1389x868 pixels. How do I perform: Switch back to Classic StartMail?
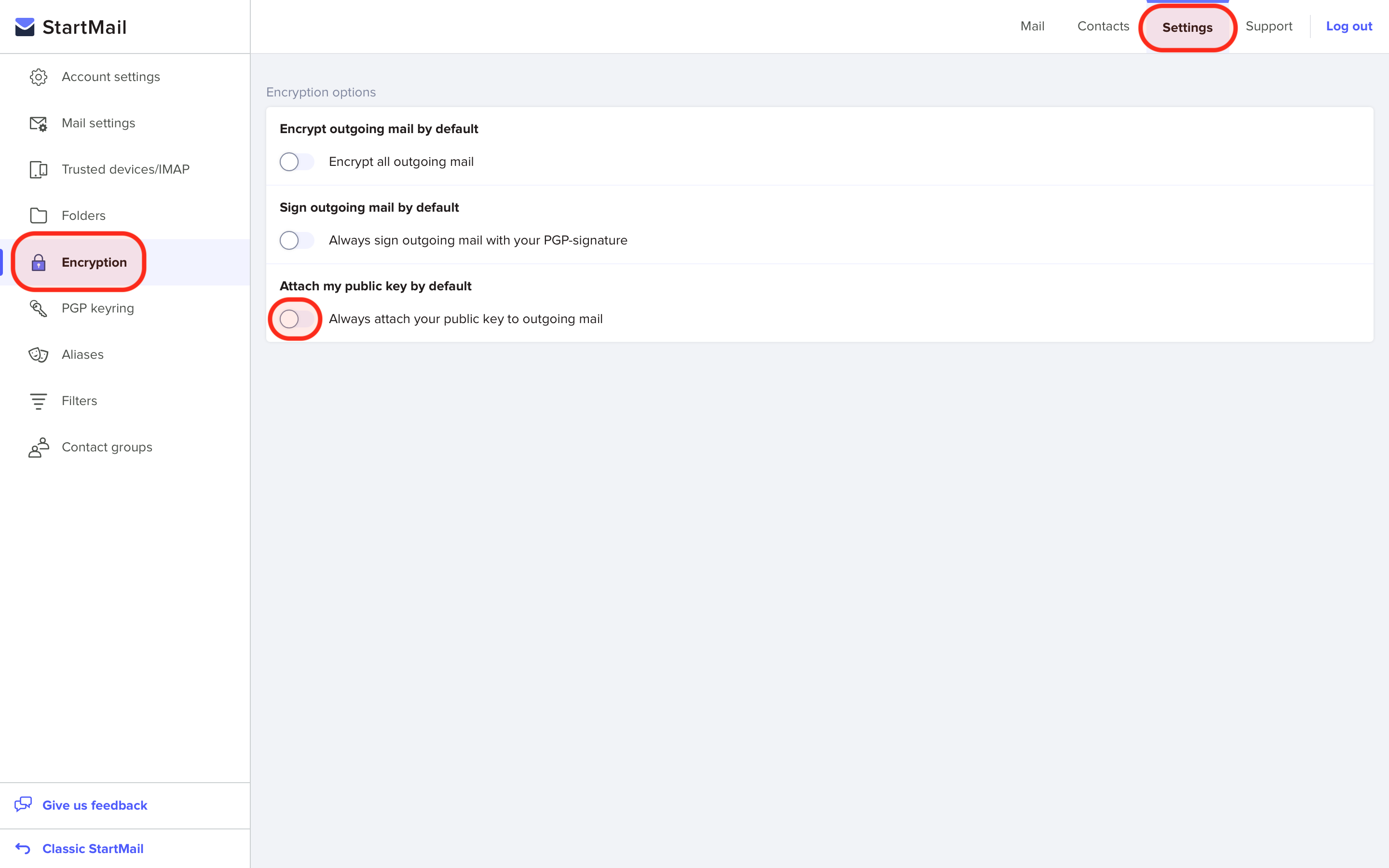(x=93, y=849)
